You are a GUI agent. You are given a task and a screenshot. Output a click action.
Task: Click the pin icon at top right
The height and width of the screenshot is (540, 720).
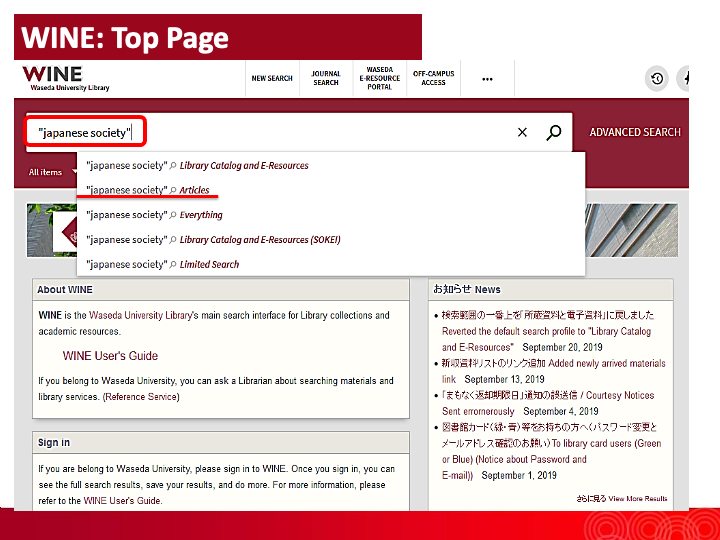[687, 79]
